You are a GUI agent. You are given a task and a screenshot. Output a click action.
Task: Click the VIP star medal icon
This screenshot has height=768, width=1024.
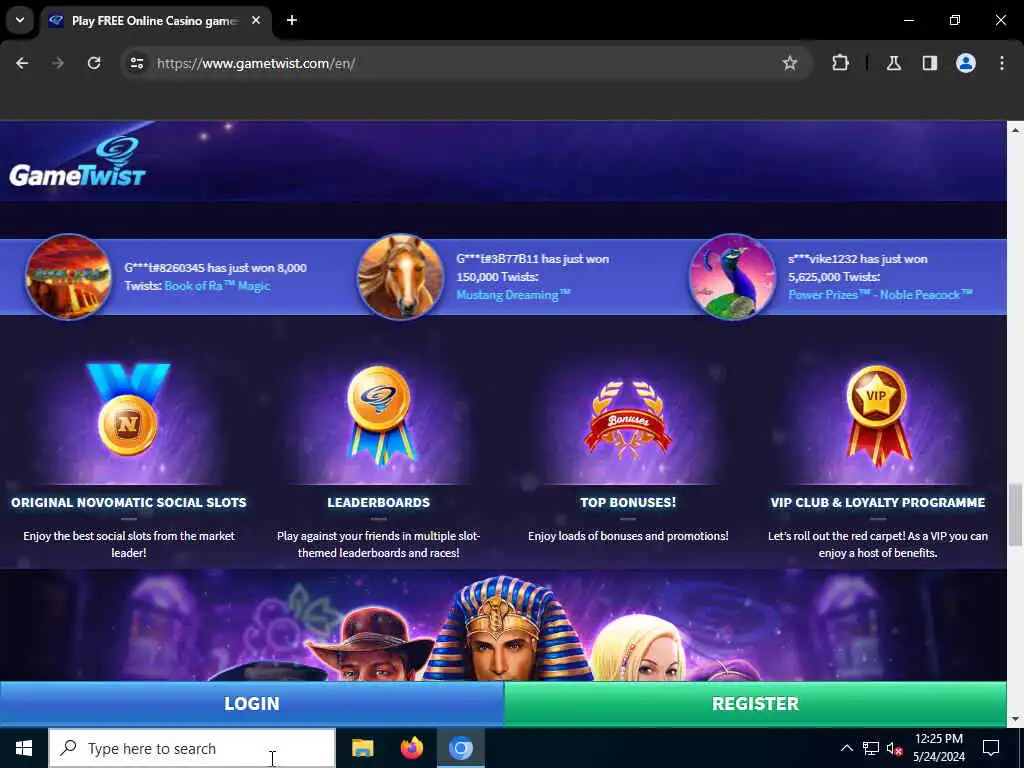coord(877,415)
